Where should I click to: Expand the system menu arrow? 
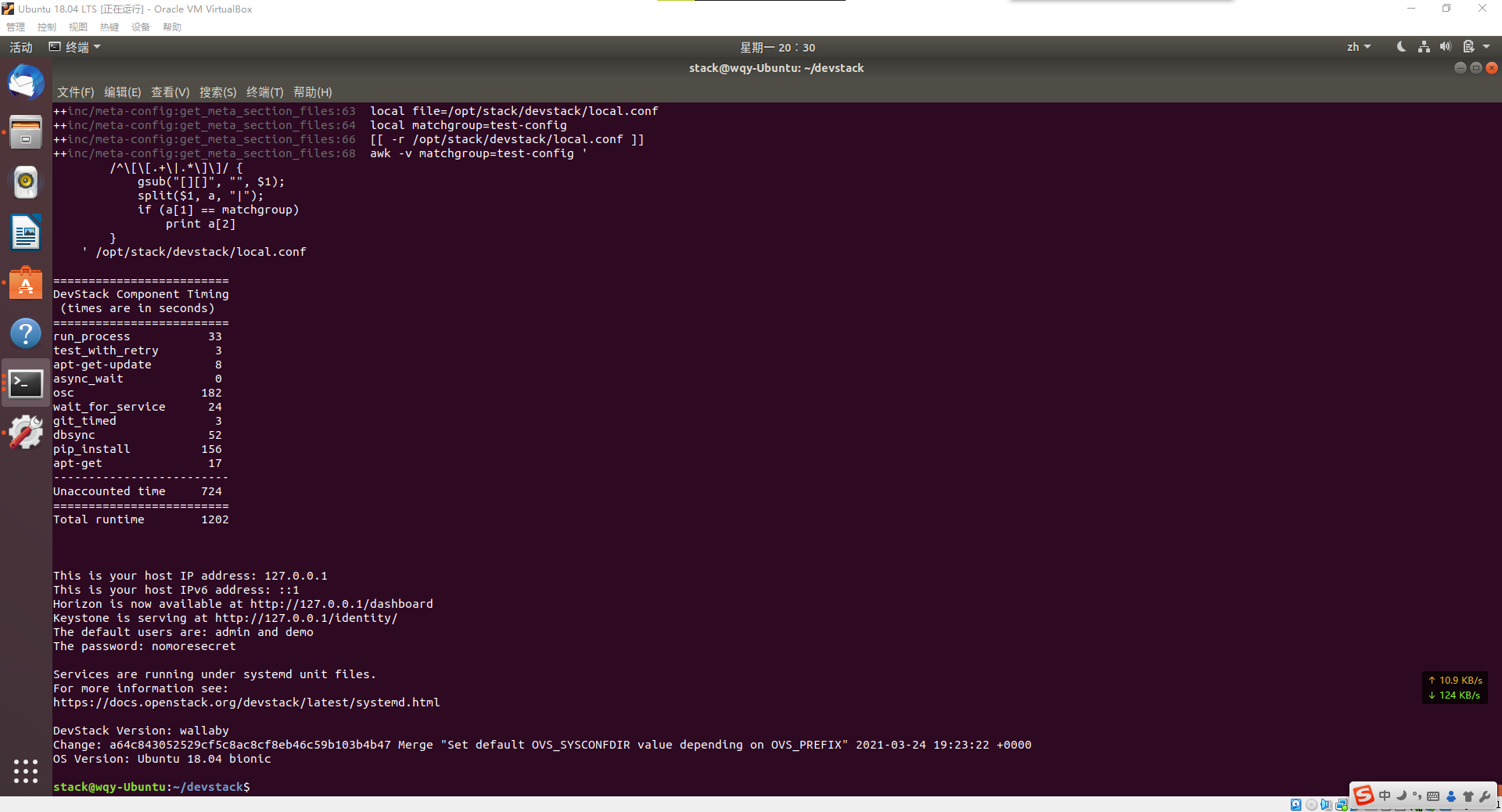coord(1486,47)
